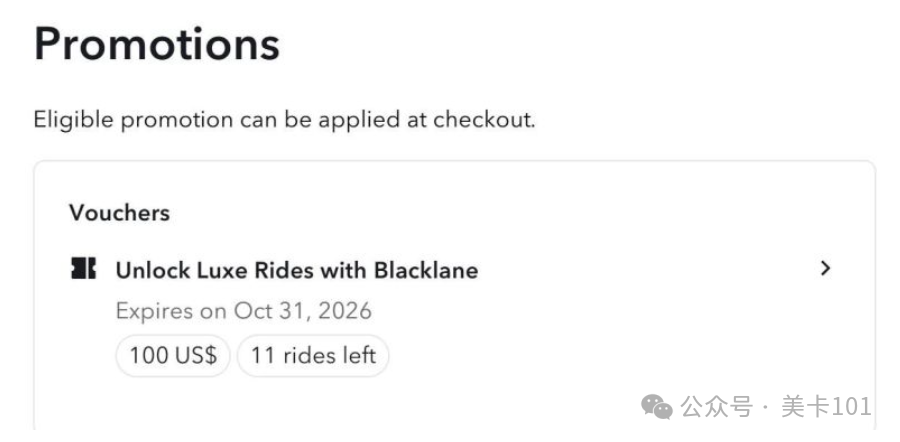Click the year 2026 in the expiry date
The height and width of the screenshot is (442, 900).
coord(345,311)
